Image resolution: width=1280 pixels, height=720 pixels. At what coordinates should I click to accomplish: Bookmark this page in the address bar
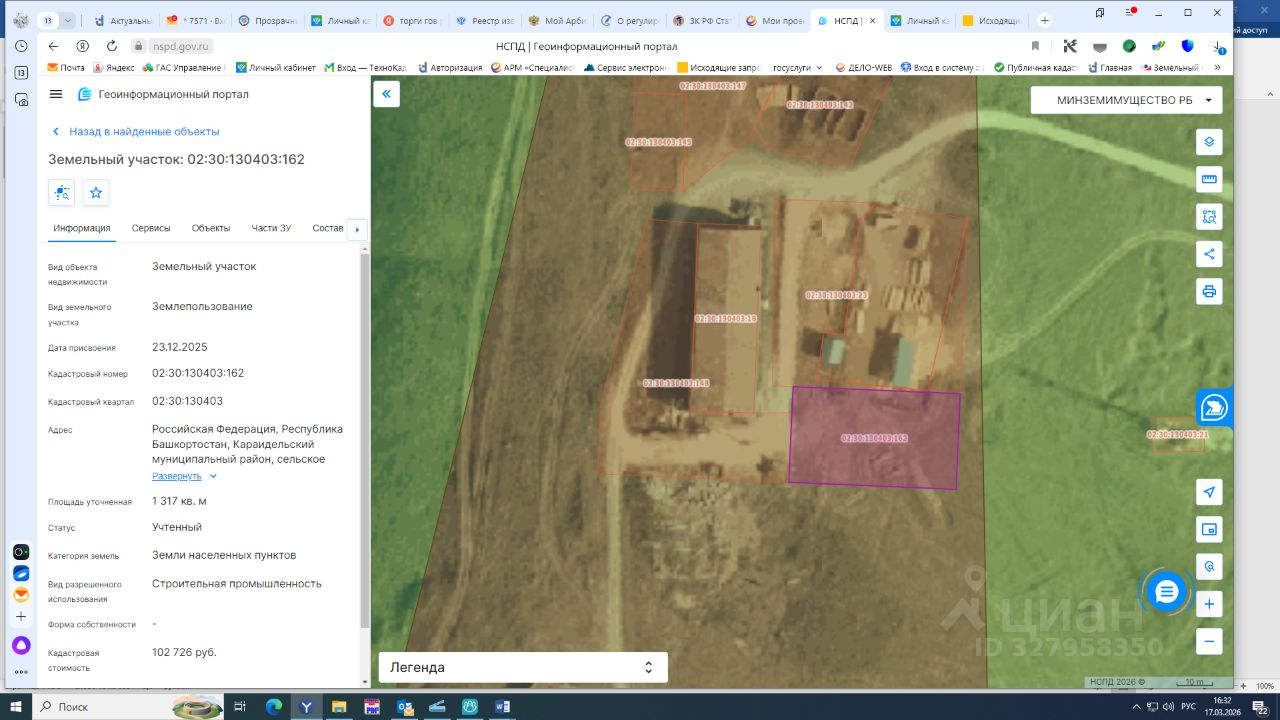click(1035, 46)
